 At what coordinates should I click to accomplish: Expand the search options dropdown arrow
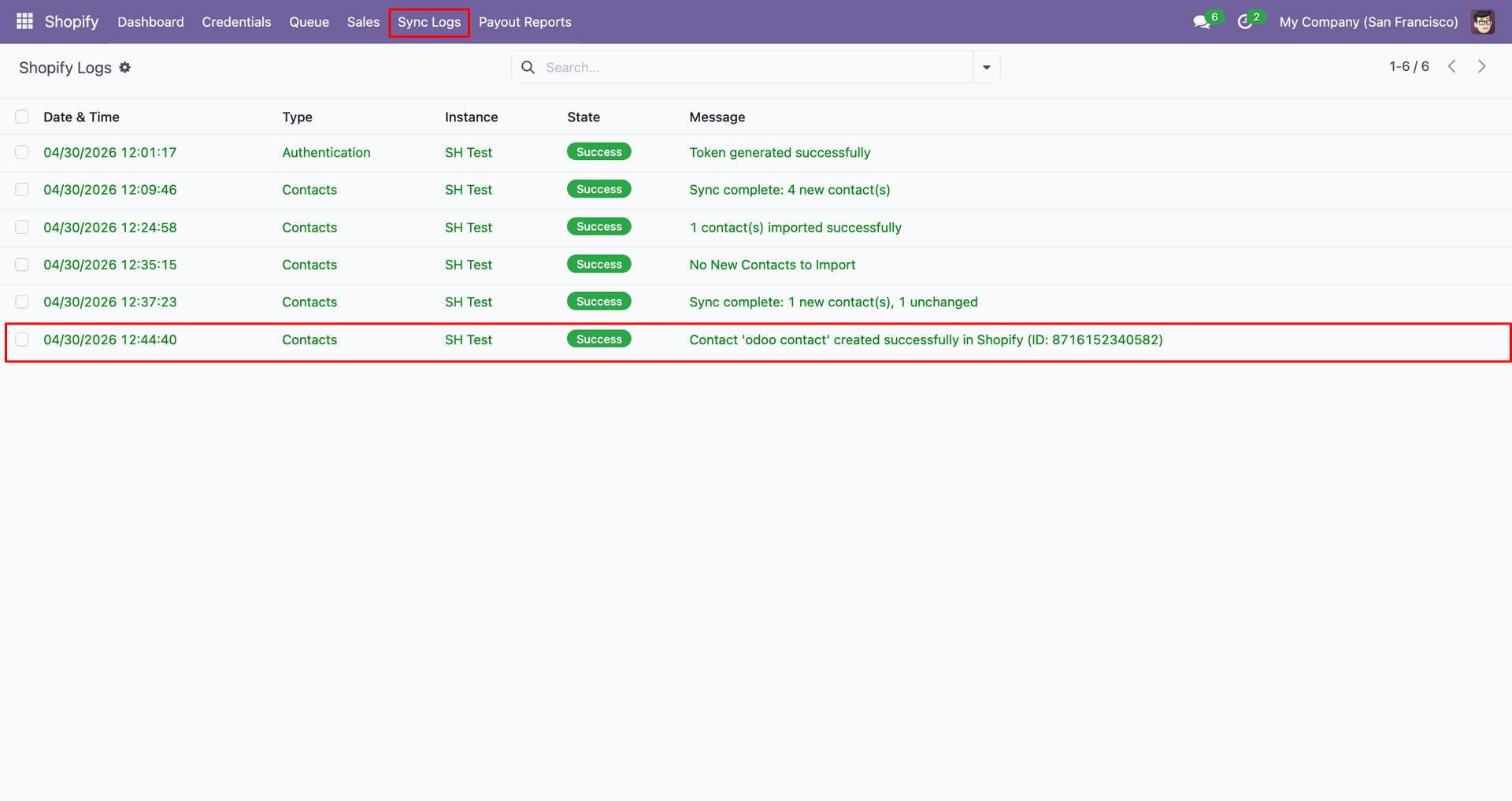(x=987, y=68)
